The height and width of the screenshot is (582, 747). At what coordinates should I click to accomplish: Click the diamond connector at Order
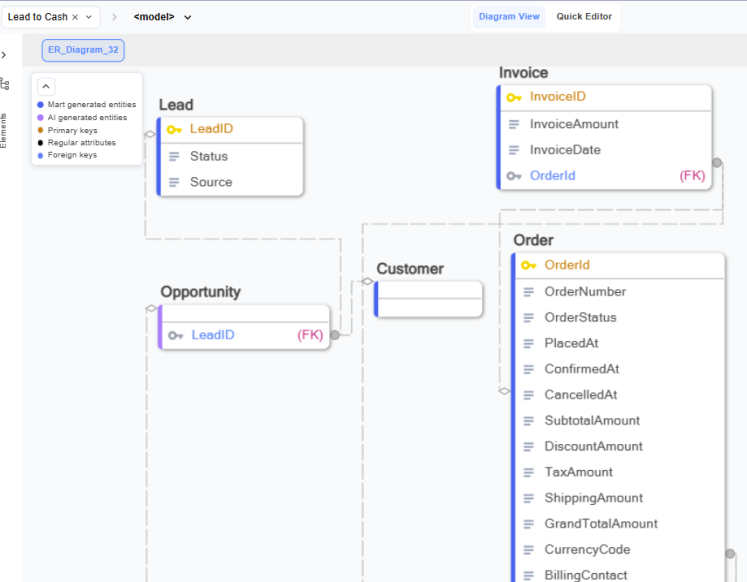tap(505, 391)
